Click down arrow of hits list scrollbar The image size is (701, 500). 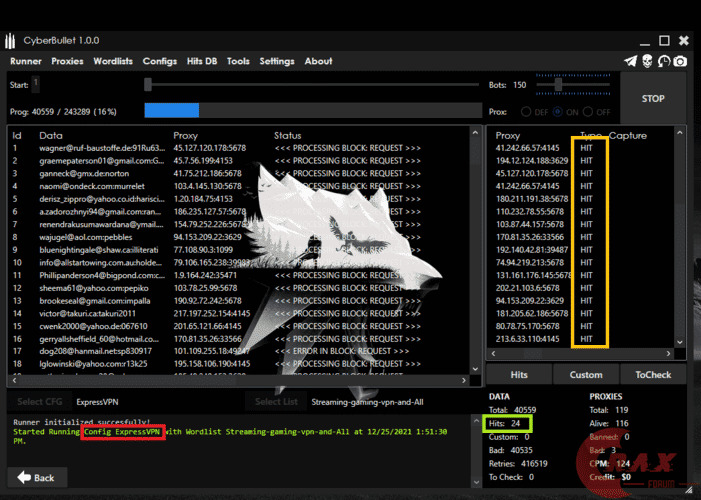[x=680, y=342]
